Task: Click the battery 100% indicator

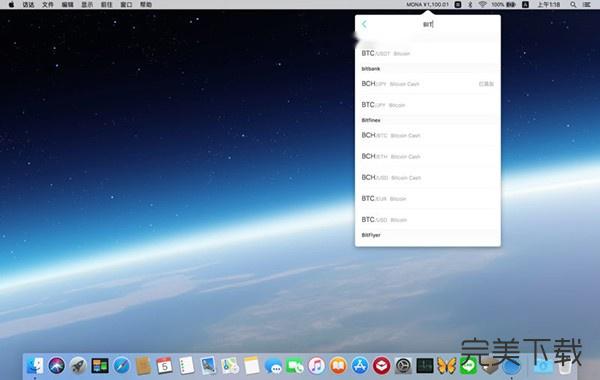Action: click(504, 5)
